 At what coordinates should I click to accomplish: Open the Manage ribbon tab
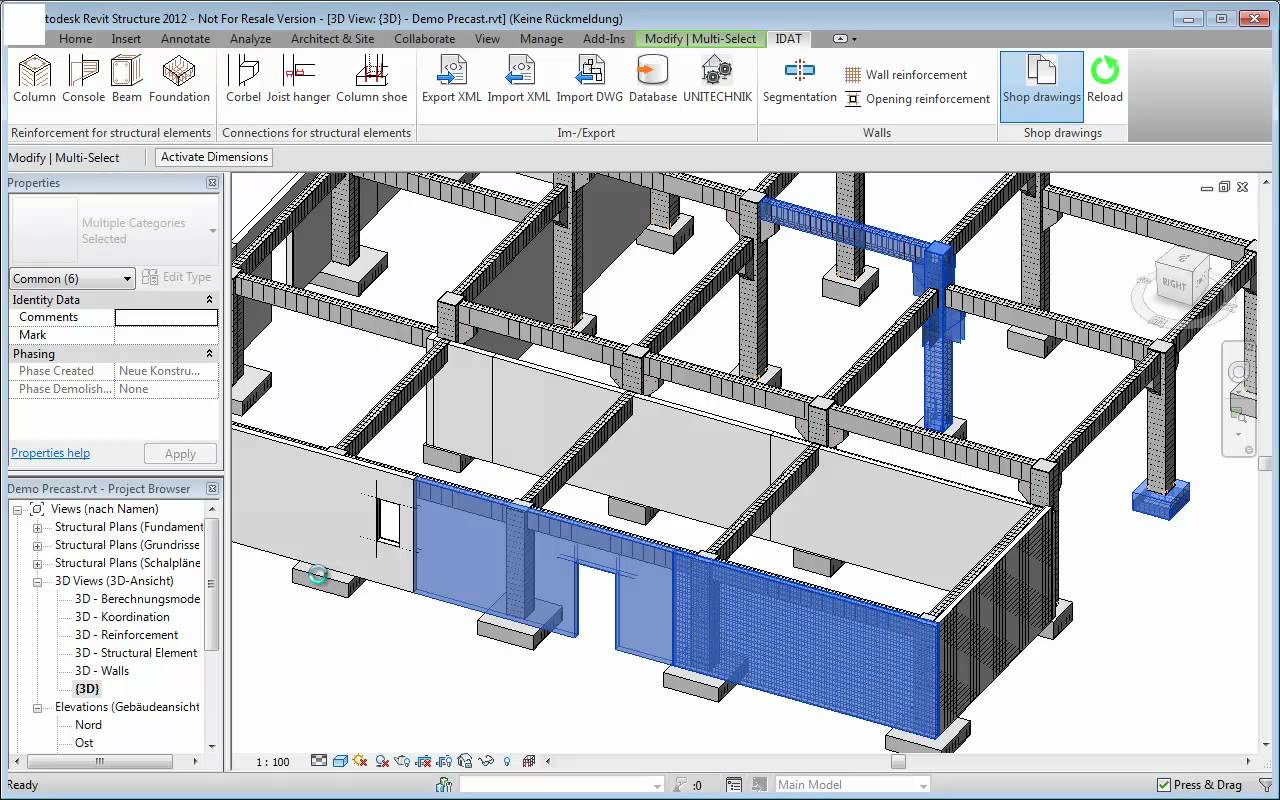click(x=541, y=39)
